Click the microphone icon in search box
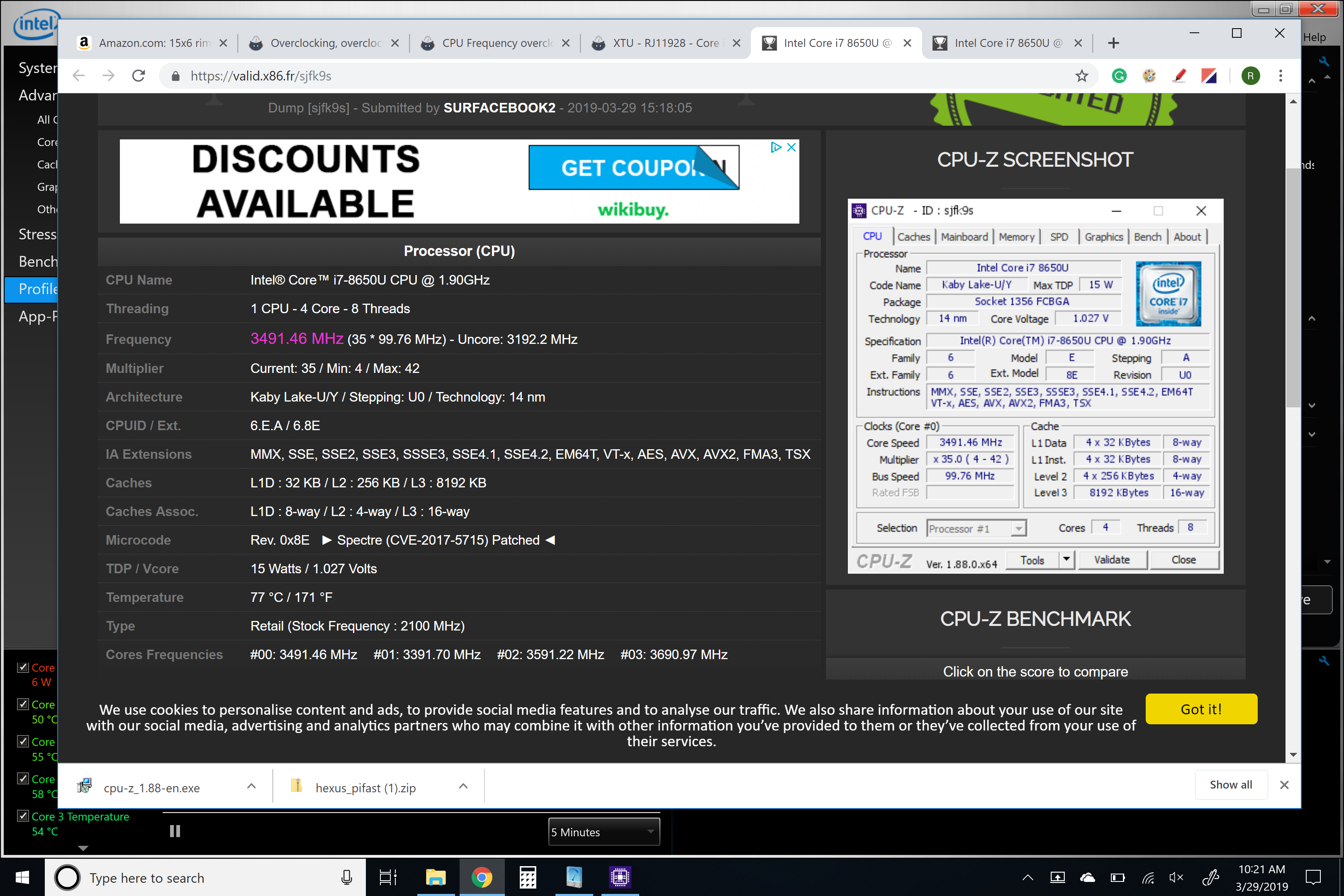This screenshot has width=1344, height=896. [x=346, y=877]
